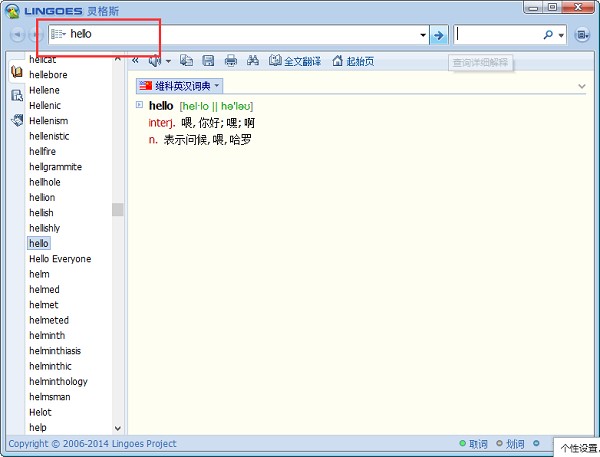Viewport: 600px width, 457px height.
Task: Select highlighted hello in word list
Action: click(x=39, y=243)
